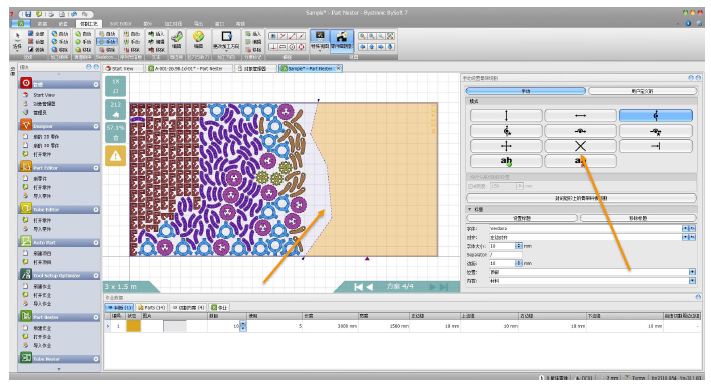Switch to the Start View document tab
Screen dimensions: 711x389
[122, 68]
